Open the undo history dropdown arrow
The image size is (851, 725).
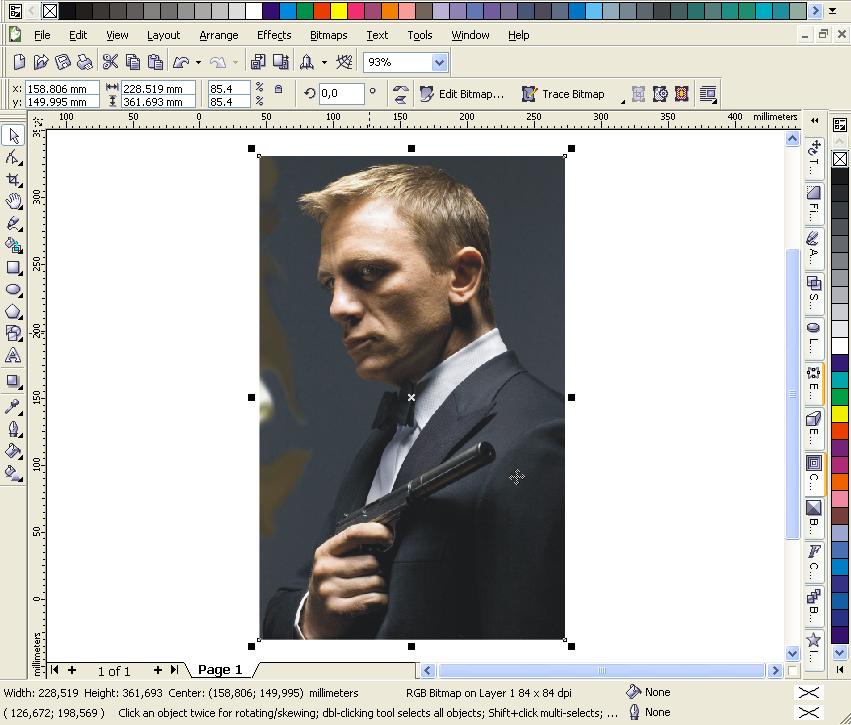tap(198, 62)
